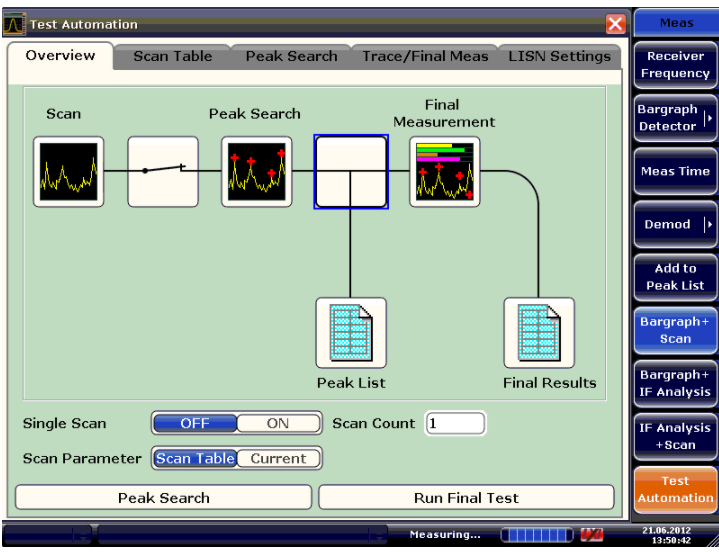Click the date and time display
This screenshot has width=719, height=552.
666,535
